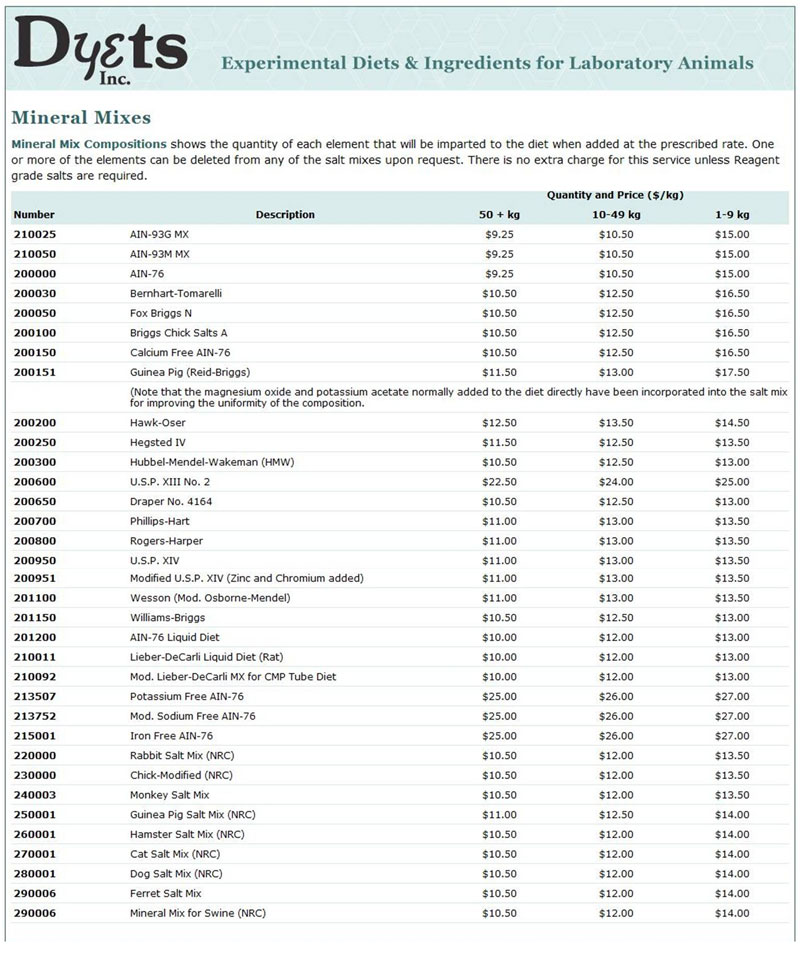Click the Description column header
The width and height of the screenshot is (800, 964).
(285, 215)
